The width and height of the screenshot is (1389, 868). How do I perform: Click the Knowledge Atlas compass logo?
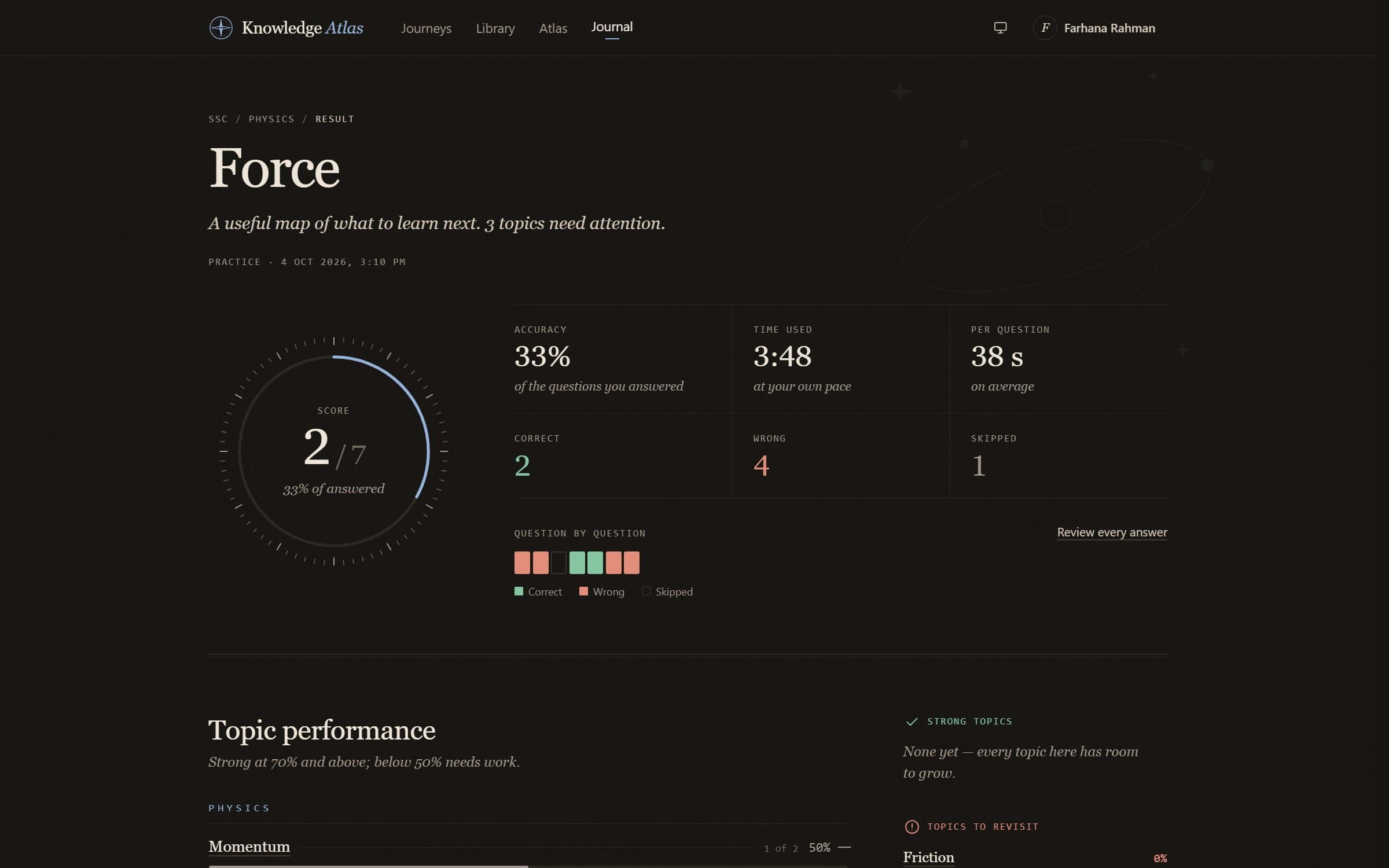point(221,28)
